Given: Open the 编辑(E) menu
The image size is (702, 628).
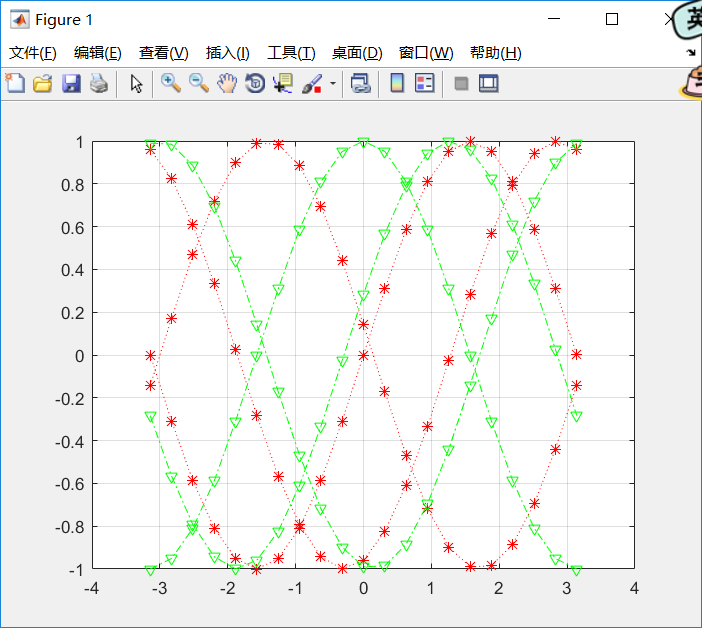Looking at the screenshot, I should [x=98, y=53].
